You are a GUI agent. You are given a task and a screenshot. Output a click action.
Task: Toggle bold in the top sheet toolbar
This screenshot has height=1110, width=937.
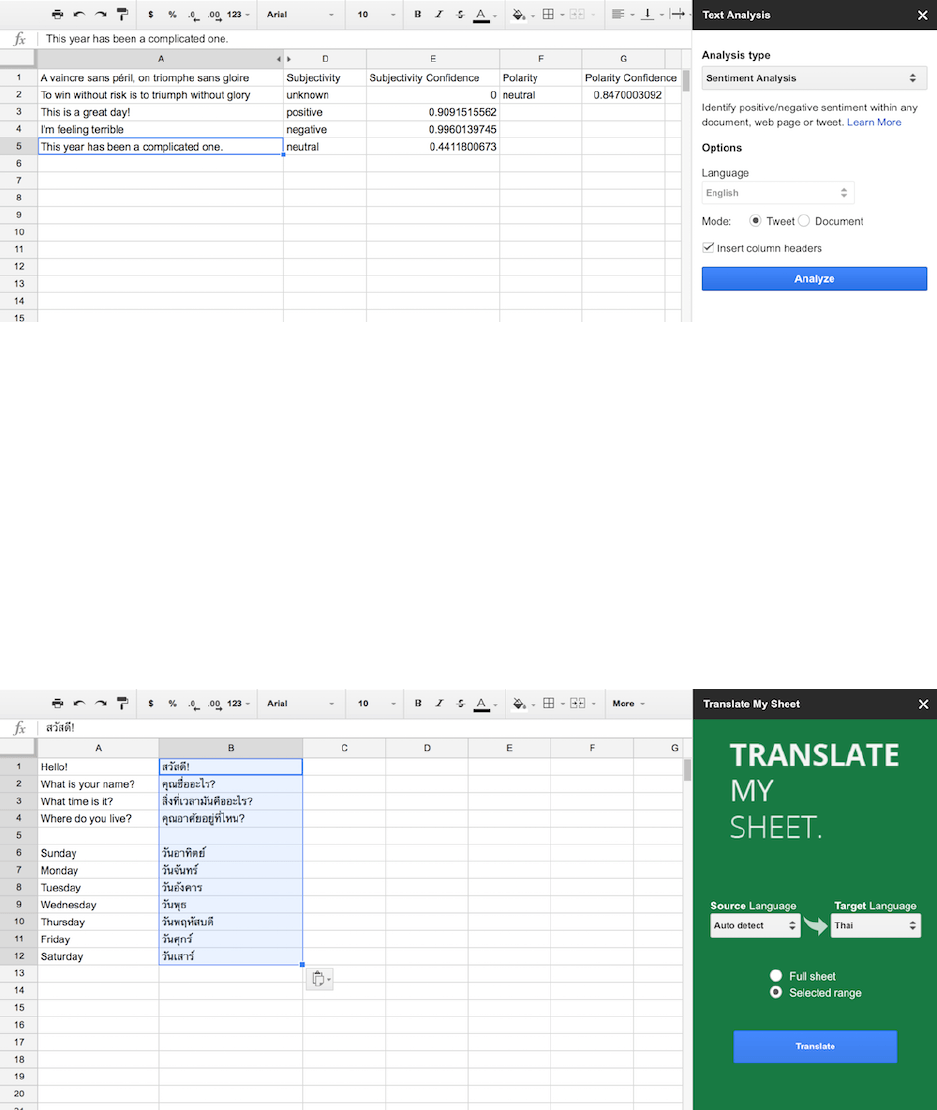point(418,14)
